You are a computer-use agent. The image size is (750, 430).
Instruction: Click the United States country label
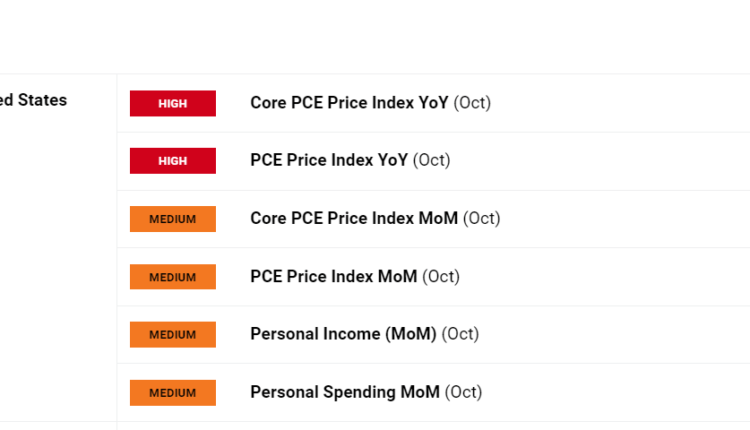point(34,100)
